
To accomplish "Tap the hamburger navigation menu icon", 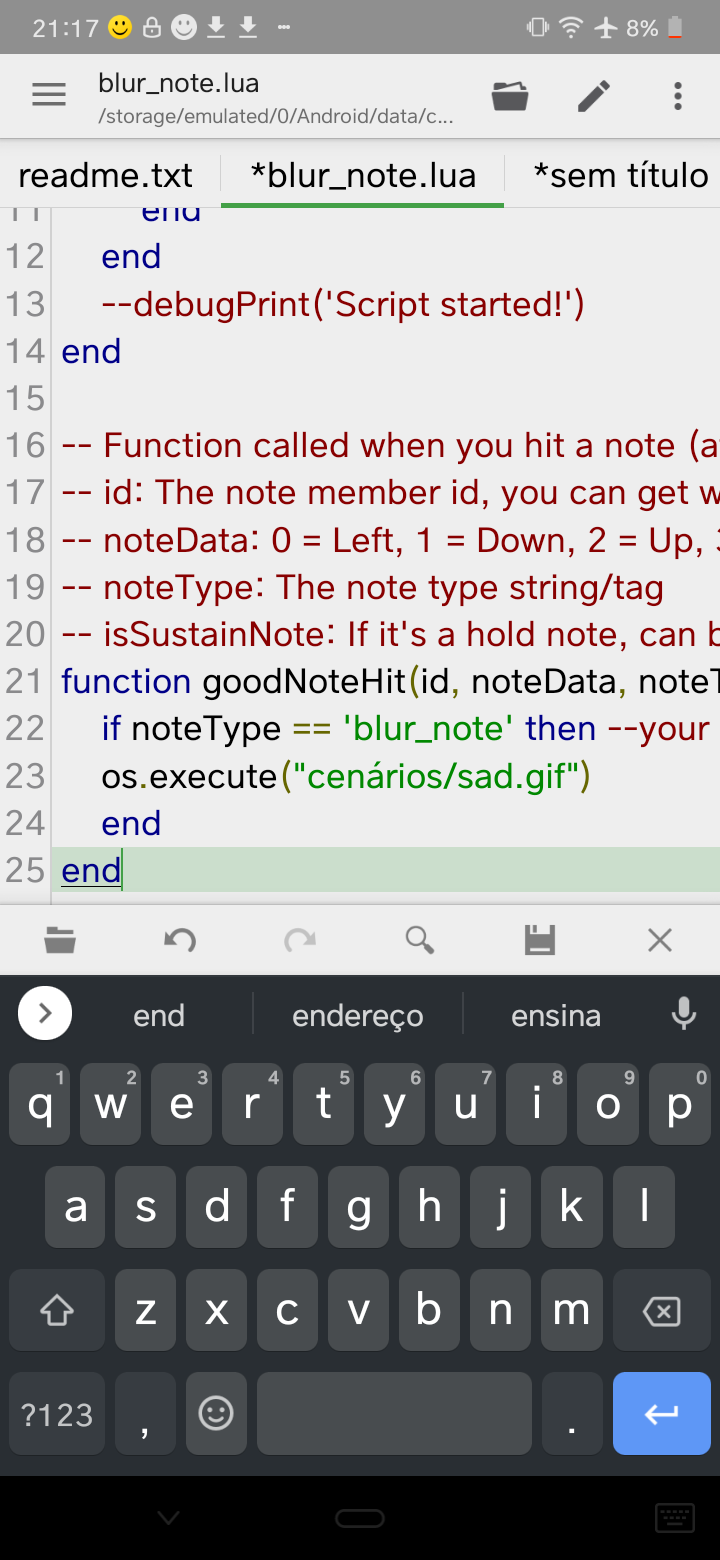I will [x=48, y=95].
